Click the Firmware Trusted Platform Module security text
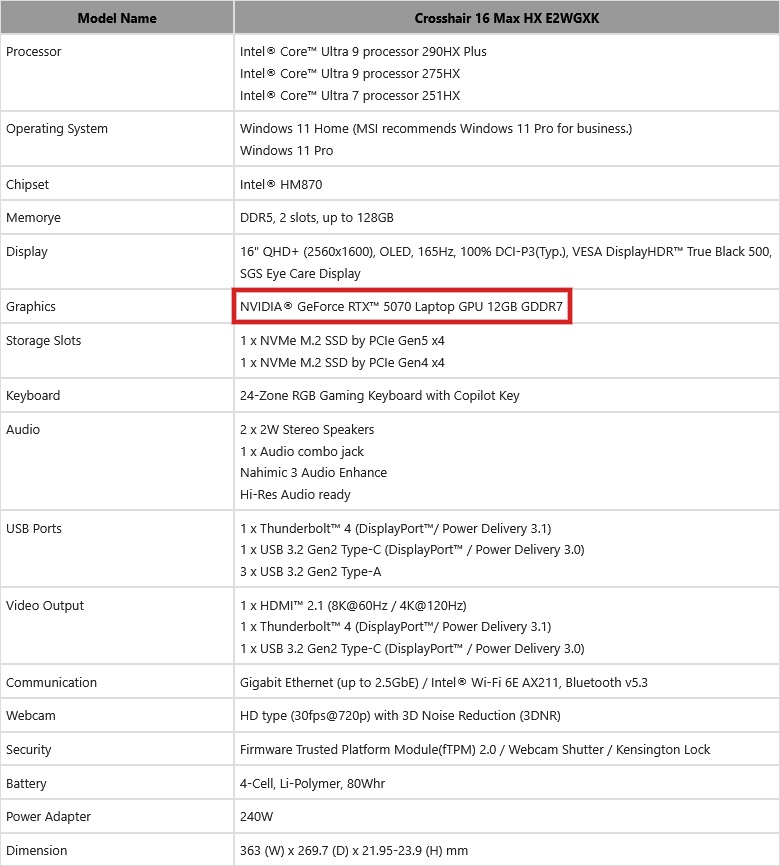 [475, 749]
